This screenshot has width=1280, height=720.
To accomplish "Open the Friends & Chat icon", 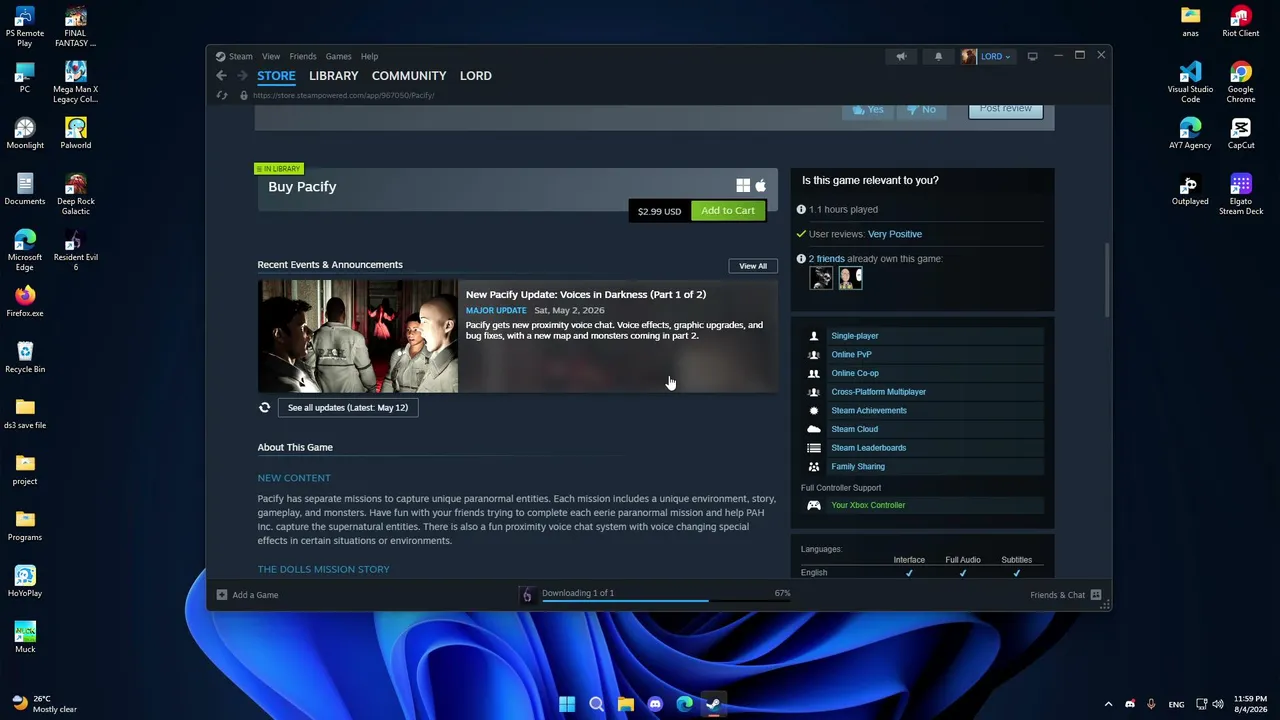I will point(1096,595).
